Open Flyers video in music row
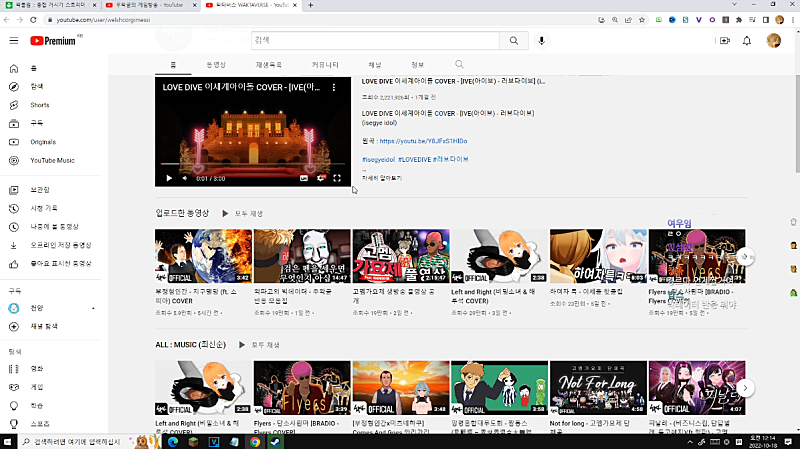 pyautogui.click(x=302, y=388)
